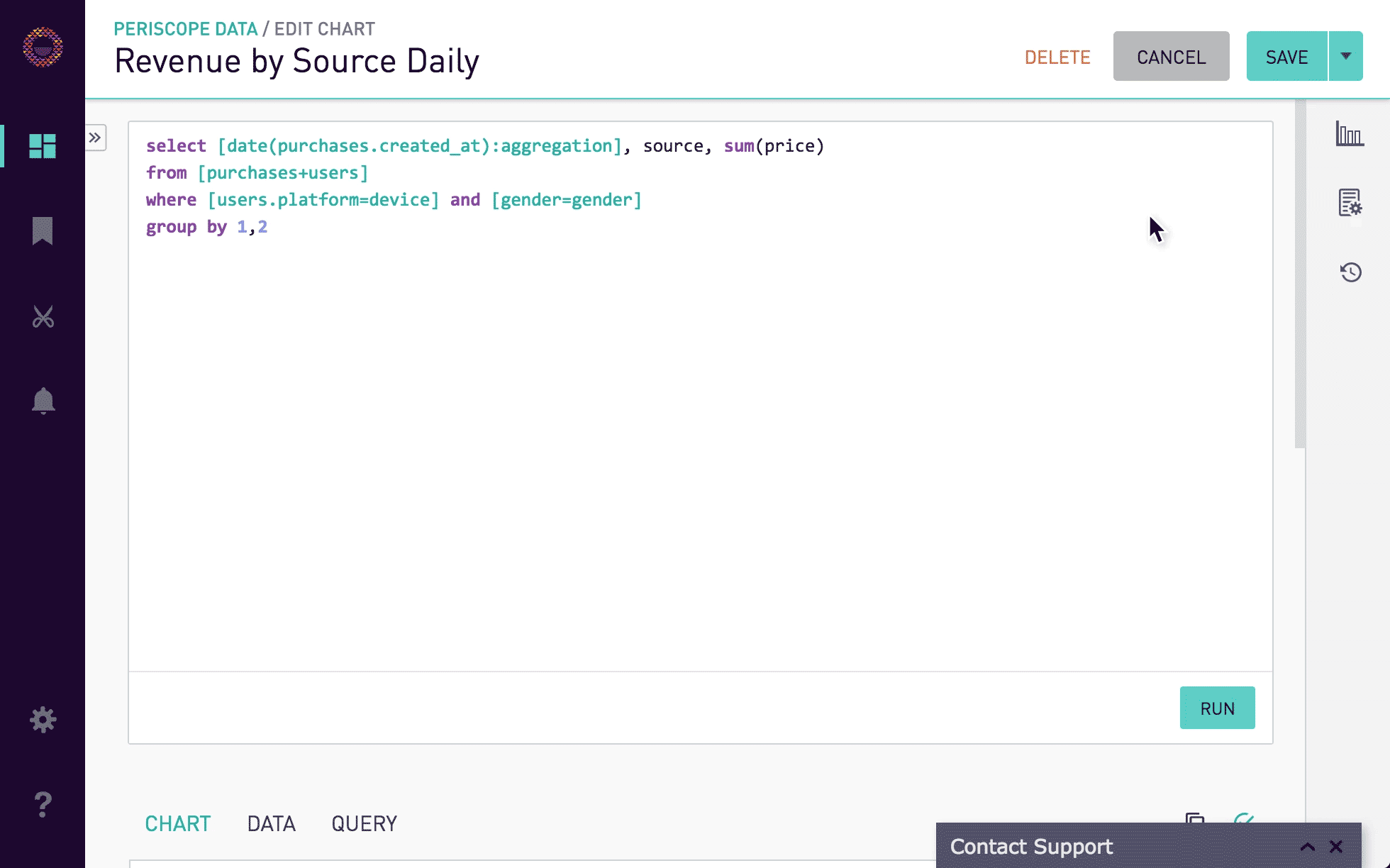Expand the schema panel with double chevron

95,138
